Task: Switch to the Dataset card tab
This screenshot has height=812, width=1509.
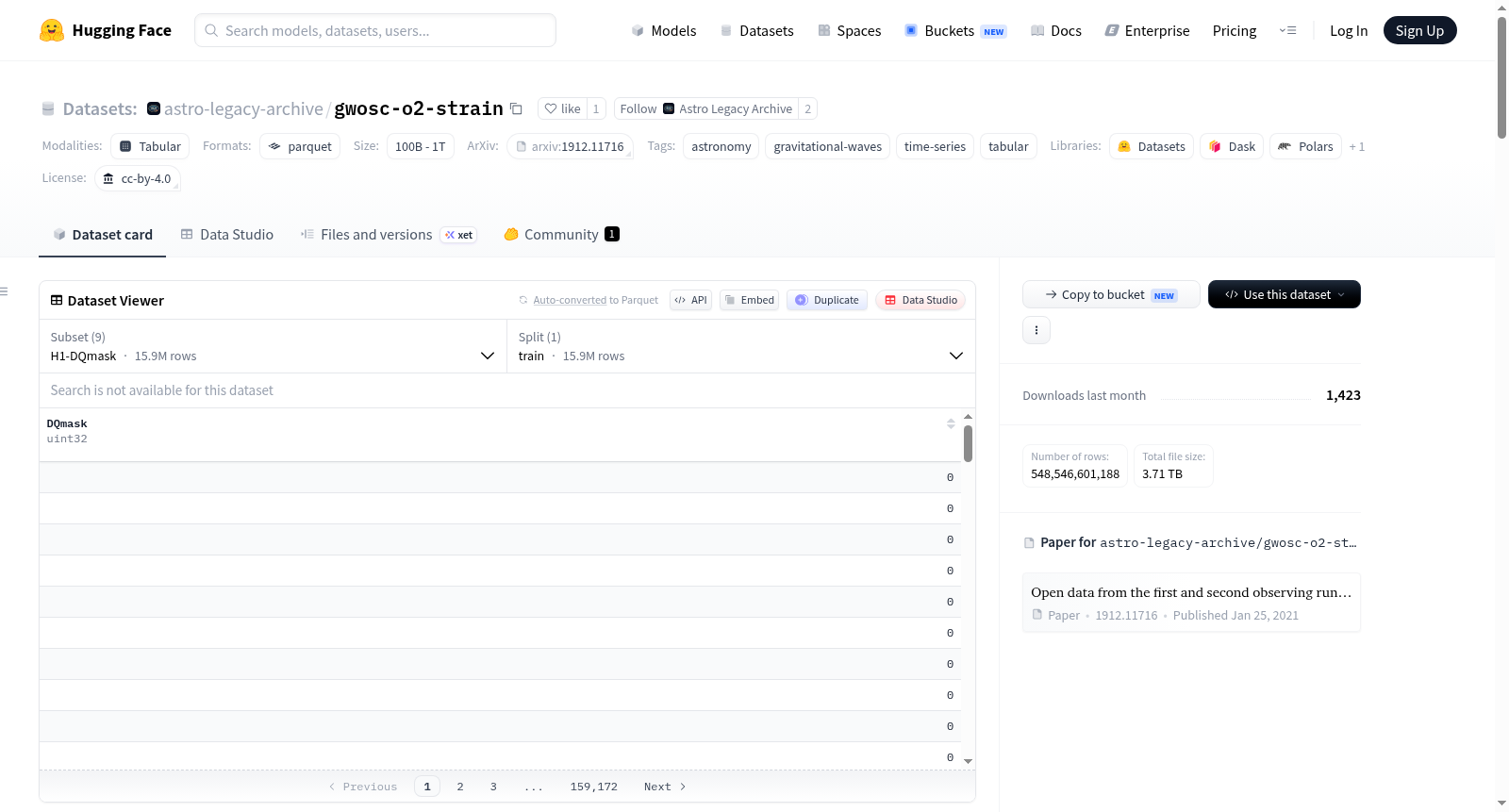Action: (x=102, y=234)
